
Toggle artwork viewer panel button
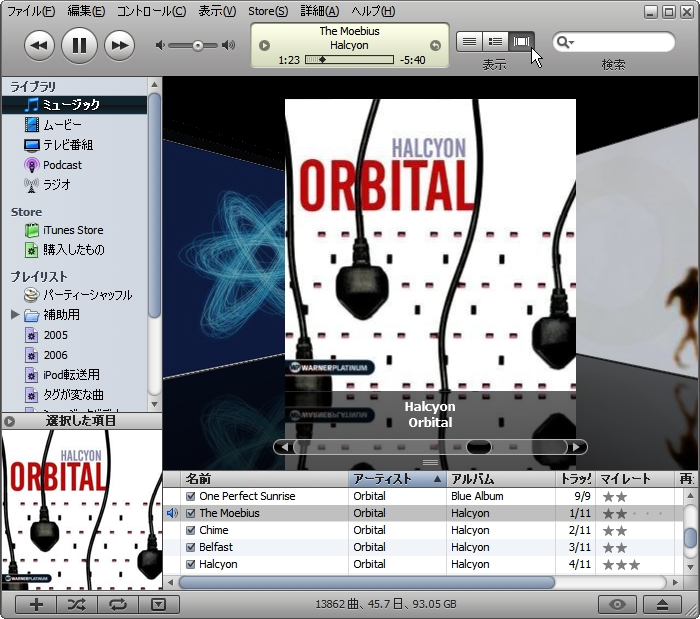(x=159, y=605)
